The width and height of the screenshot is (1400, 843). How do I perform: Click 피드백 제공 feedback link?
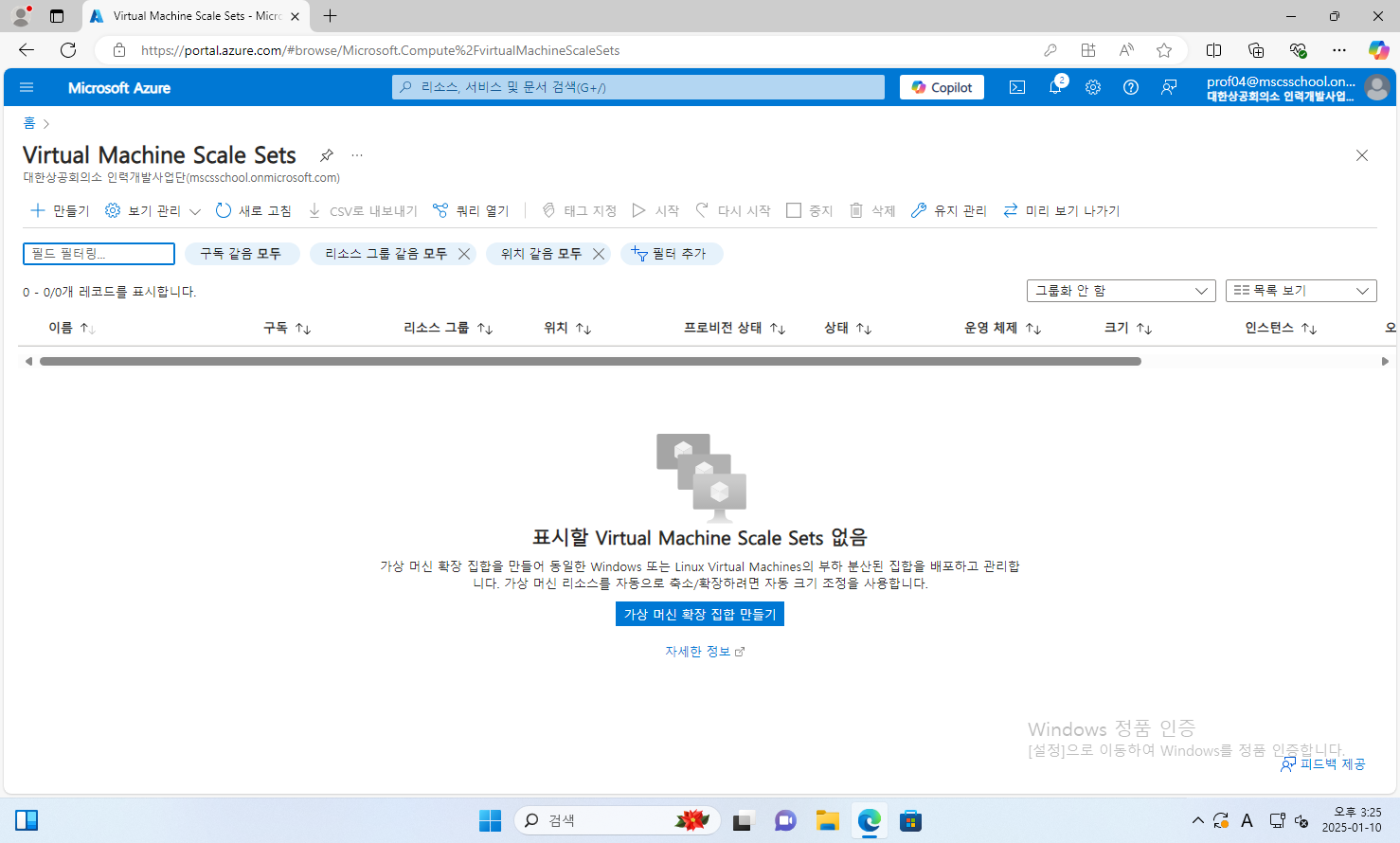click(1323, 764)
